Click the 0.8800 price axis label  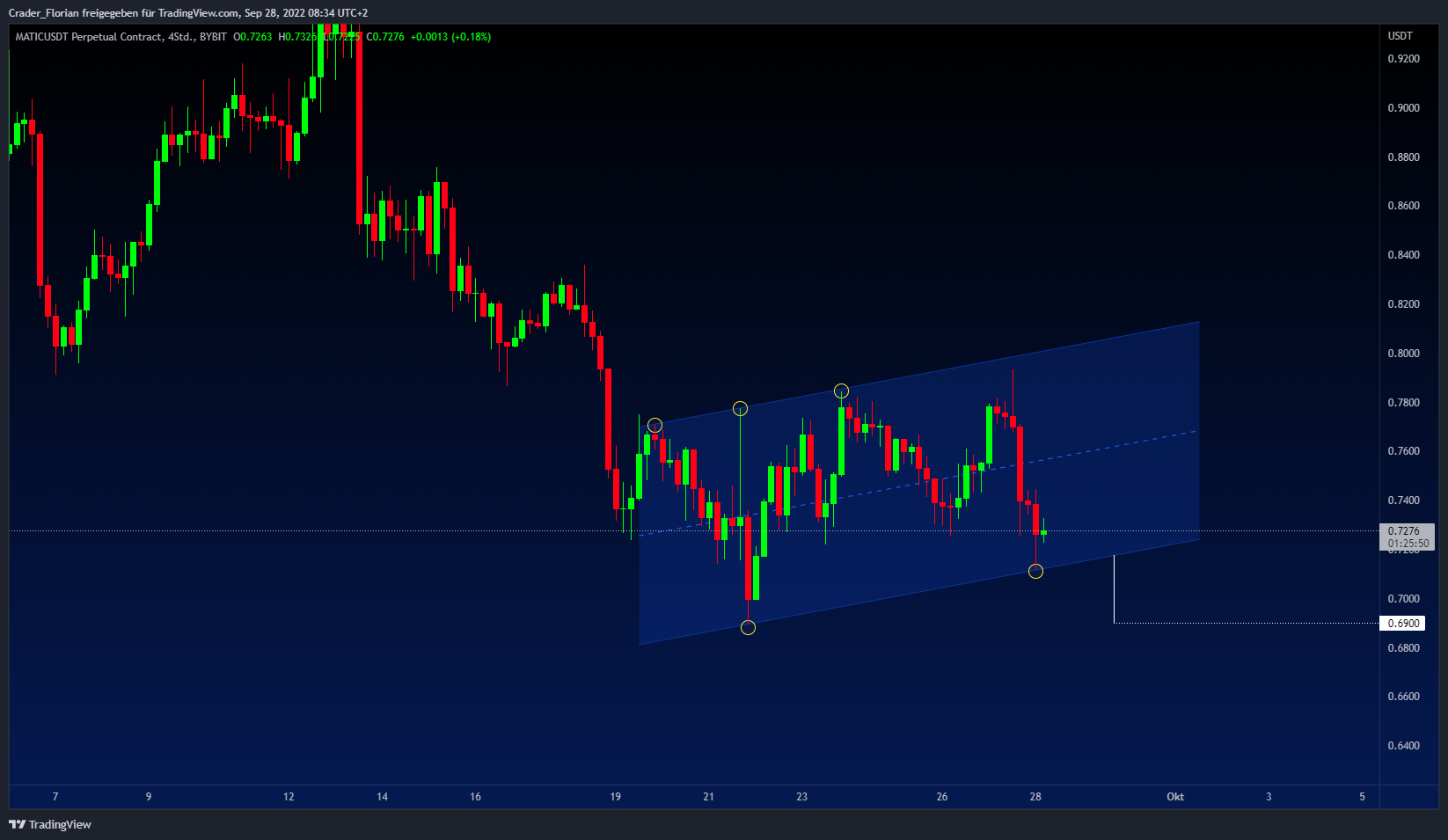(x=1404, y=157)
